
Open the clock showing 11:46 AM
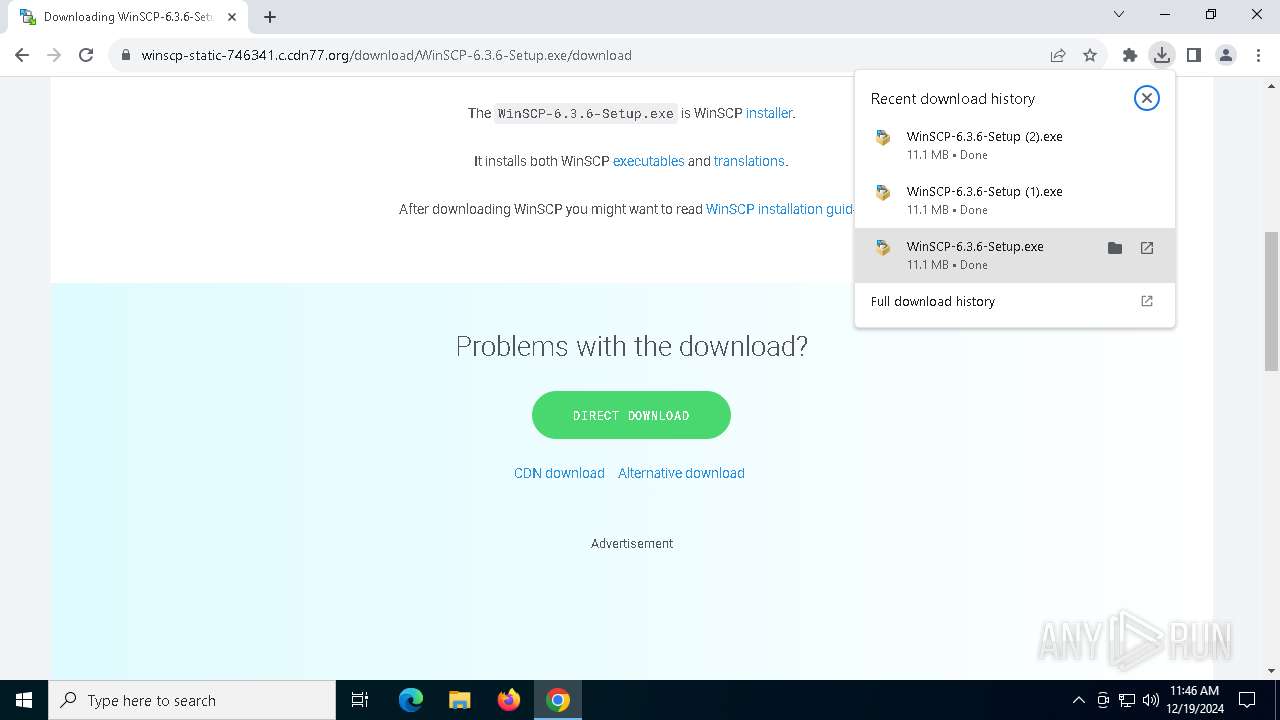coord(1194,700)
